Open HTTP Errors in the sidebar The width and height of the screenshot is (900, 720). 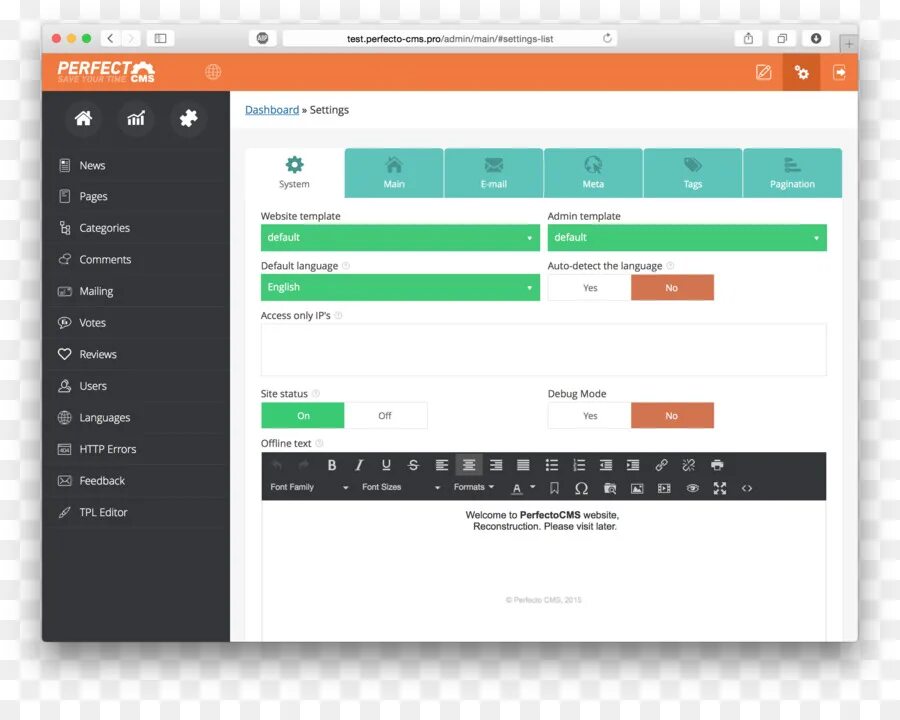pyautogui.click(x=136, y=449)
